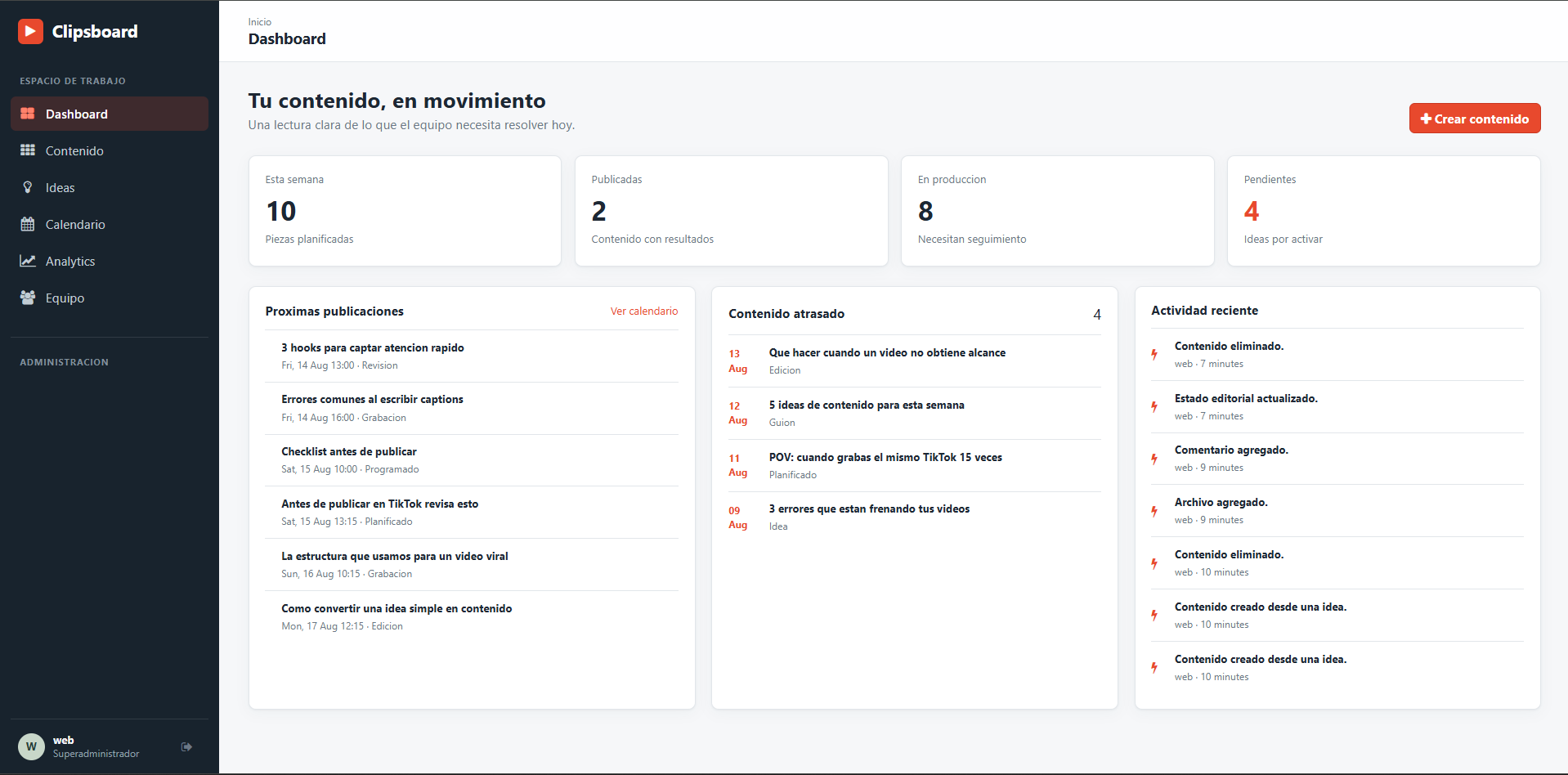This screenshot has width=1568, height=775.
Task: Click the Crear contenido button
Action: pyautogui.click(x=1475, y=119)
